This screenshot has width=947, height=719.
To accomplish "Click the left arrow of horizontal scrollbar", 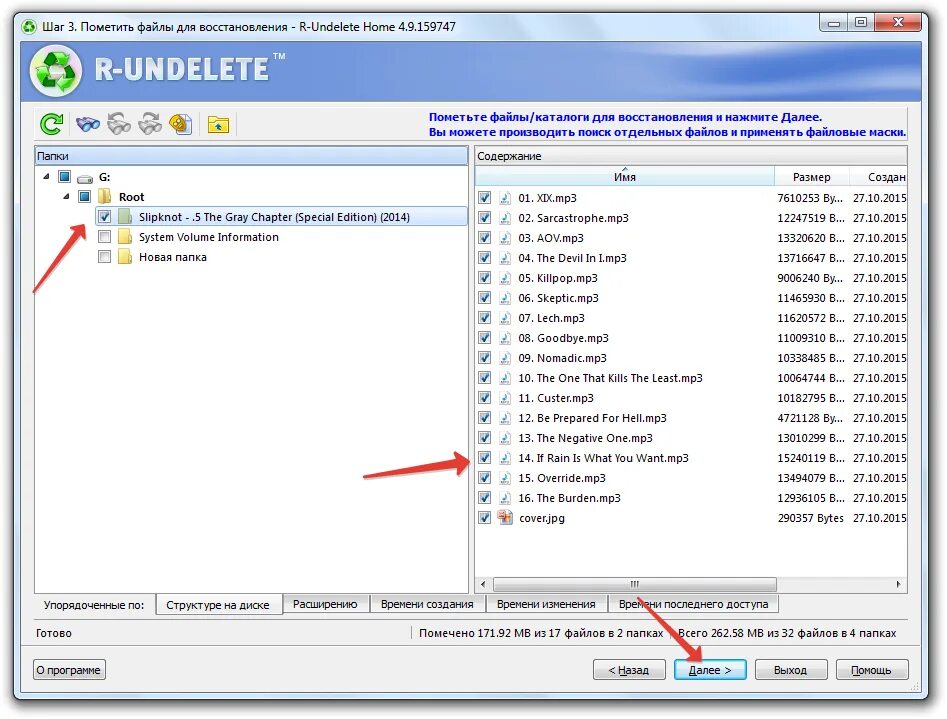I will 483,584.
